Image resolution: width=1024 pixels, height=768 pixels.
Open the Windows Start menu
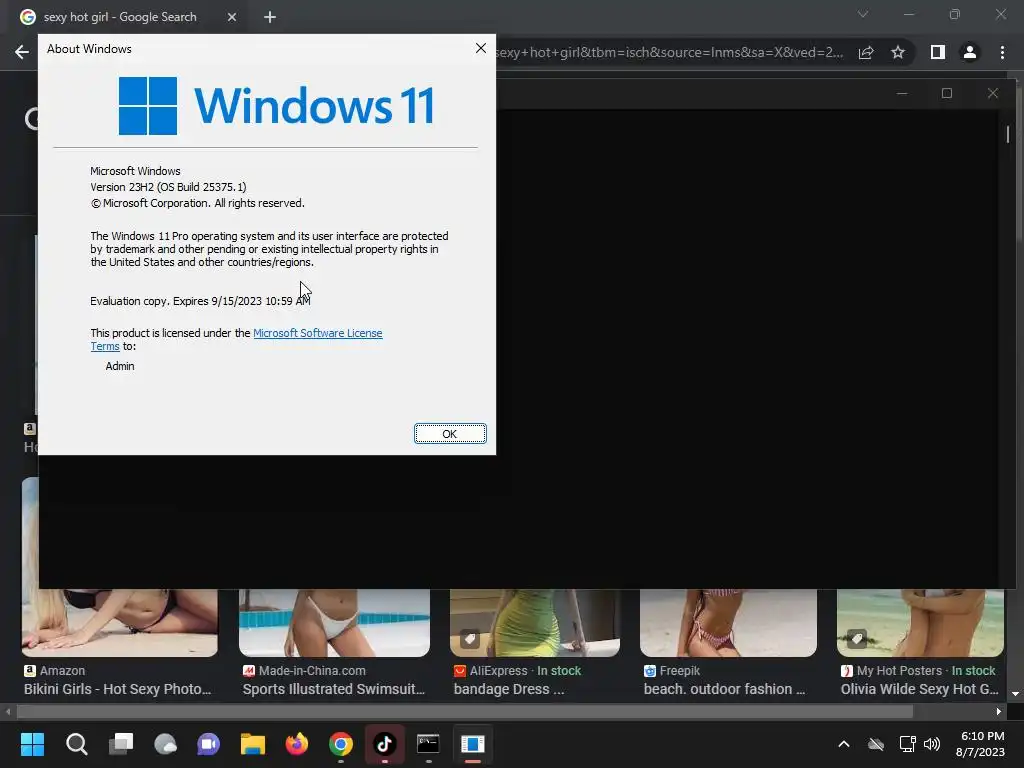click(x=32, y=744)
